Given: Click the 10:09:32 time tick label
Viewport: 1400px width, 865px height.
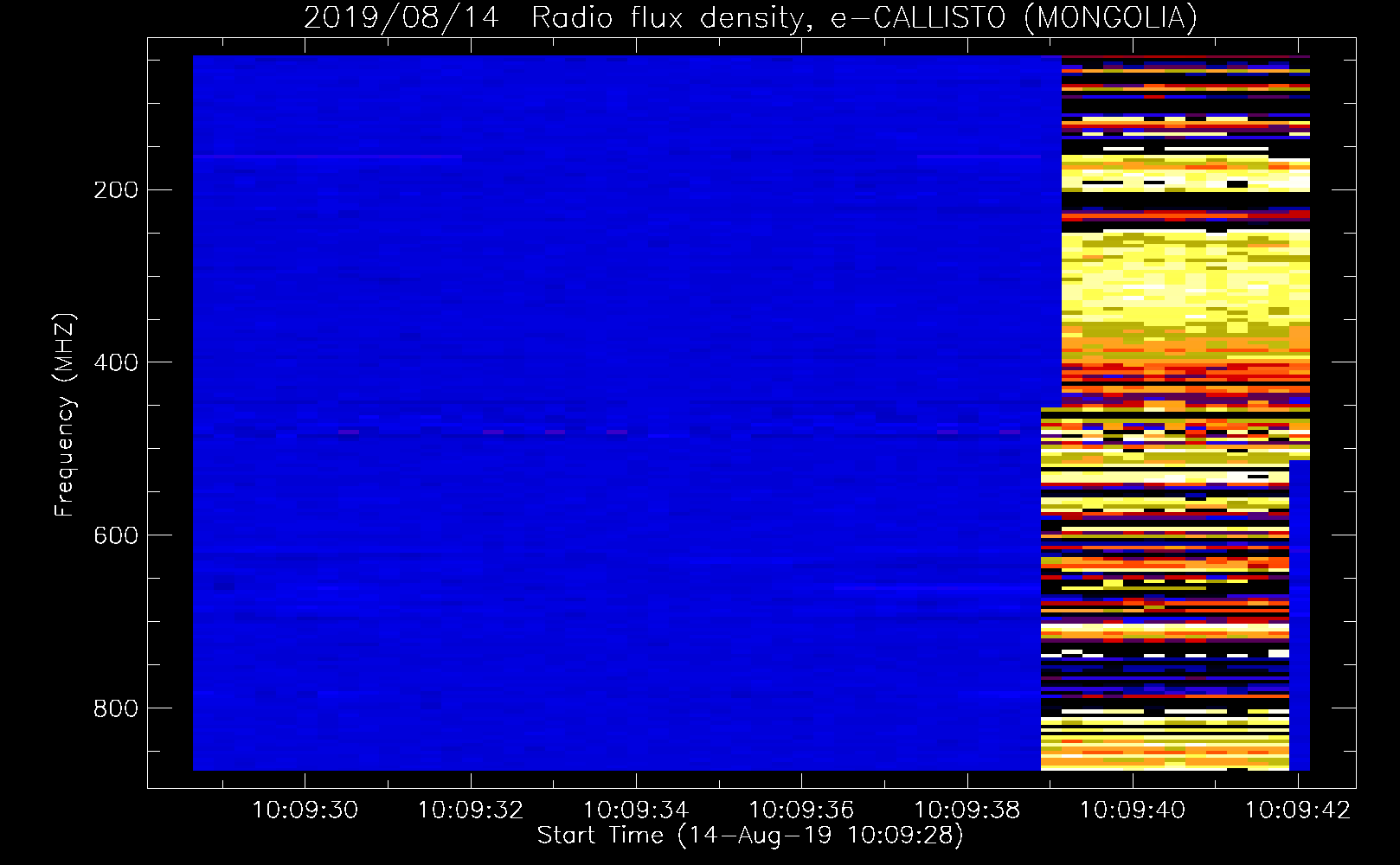Looking at the screenshot, I should (471, 810).
